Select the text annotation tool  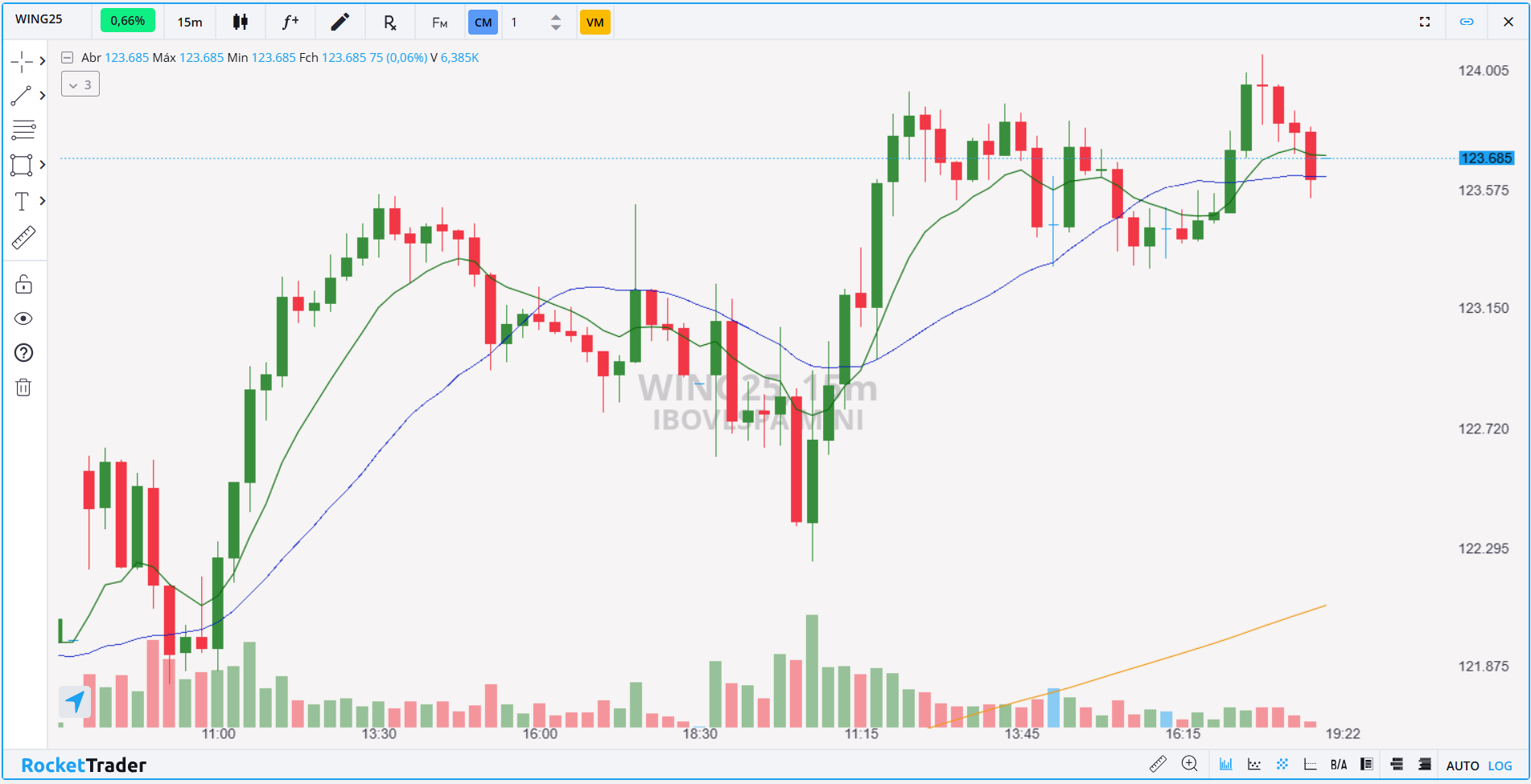coord(22,201)
